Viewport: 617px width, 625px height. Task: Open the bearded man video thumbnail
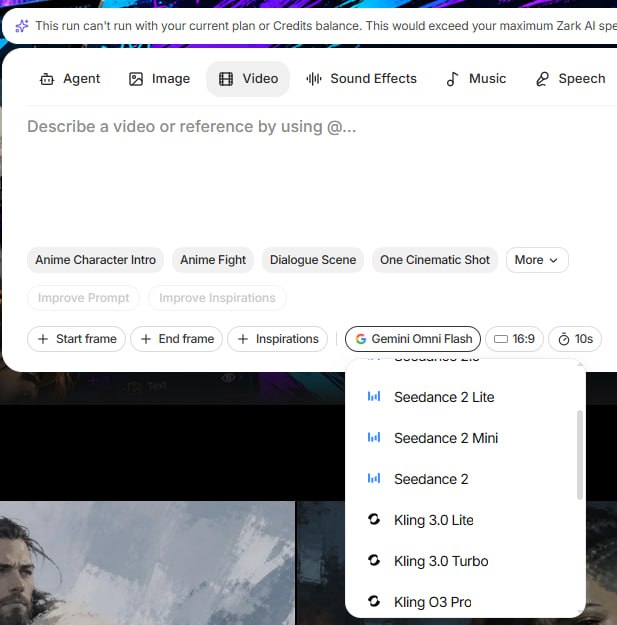(x=147, y=563)
